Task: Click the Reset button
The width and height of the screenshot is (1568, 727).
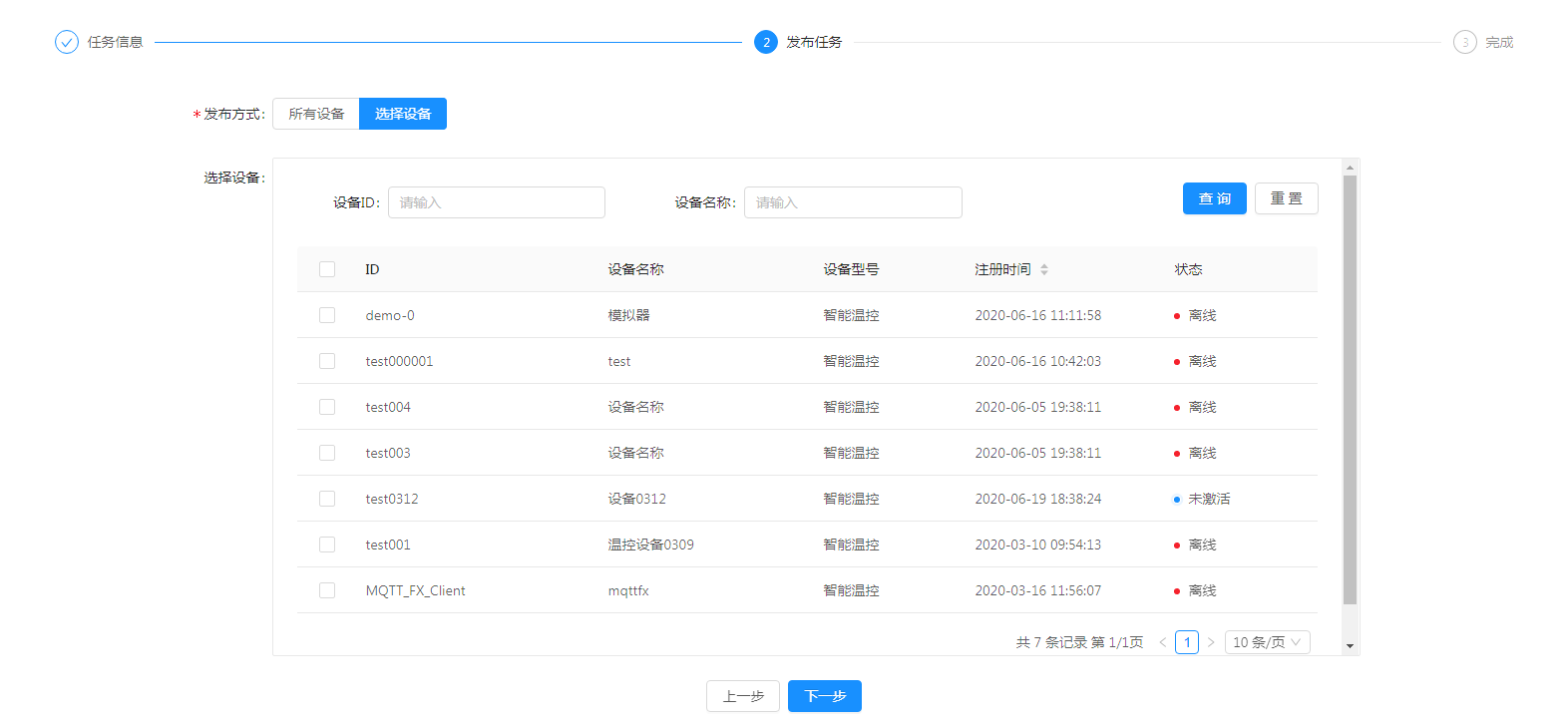Action: [x=1286, y=198]
